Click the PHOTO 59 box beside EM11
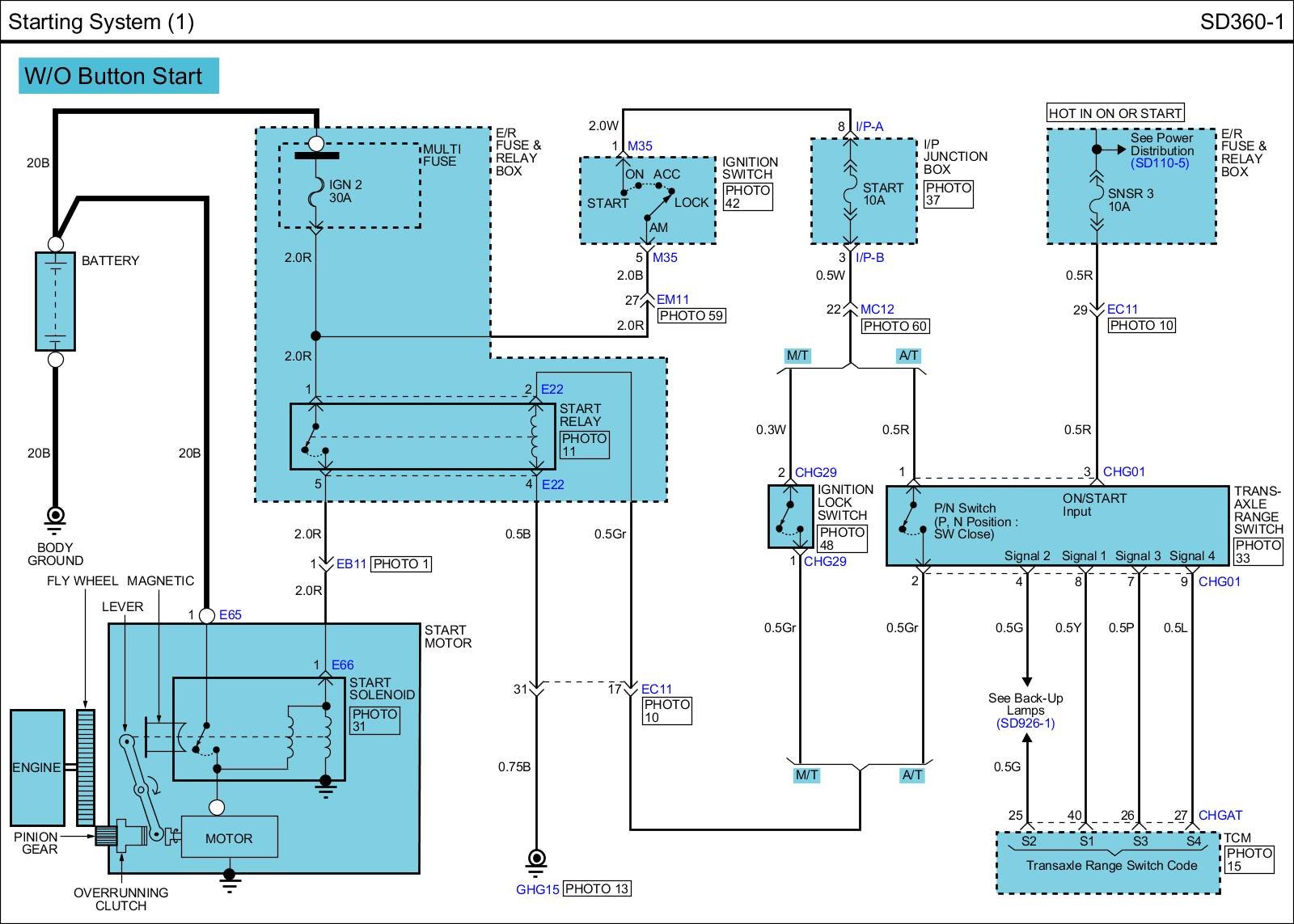This screenshot has height=924, width=1294. coord(691,316)
